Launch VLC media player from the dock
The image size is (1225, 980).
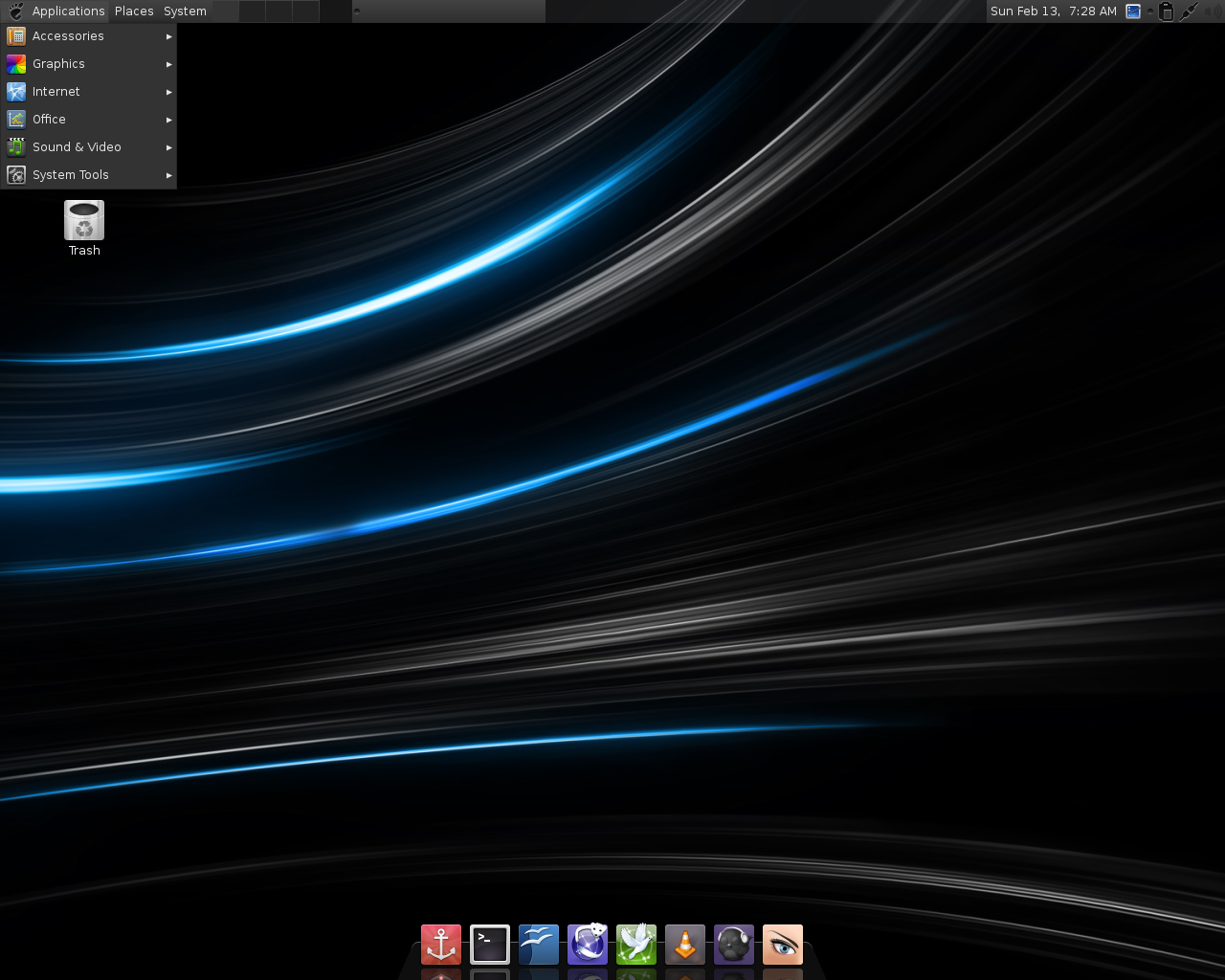[x=685, y=945]
